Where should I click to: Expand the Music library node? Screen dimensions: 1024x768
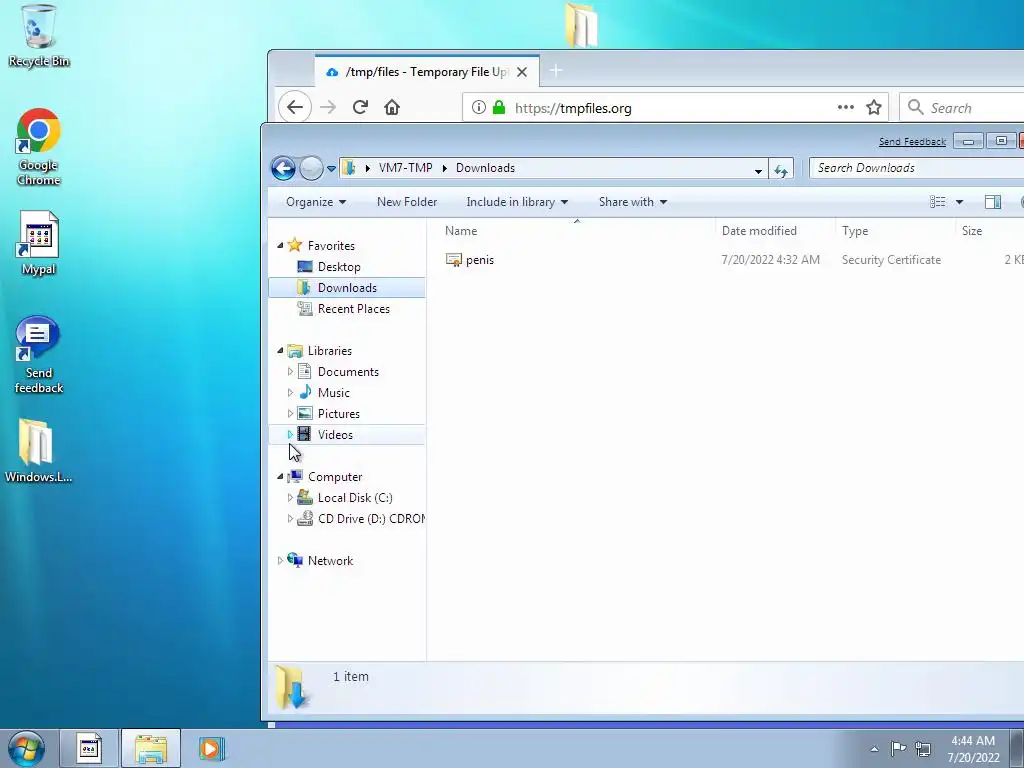click(291, 392)
